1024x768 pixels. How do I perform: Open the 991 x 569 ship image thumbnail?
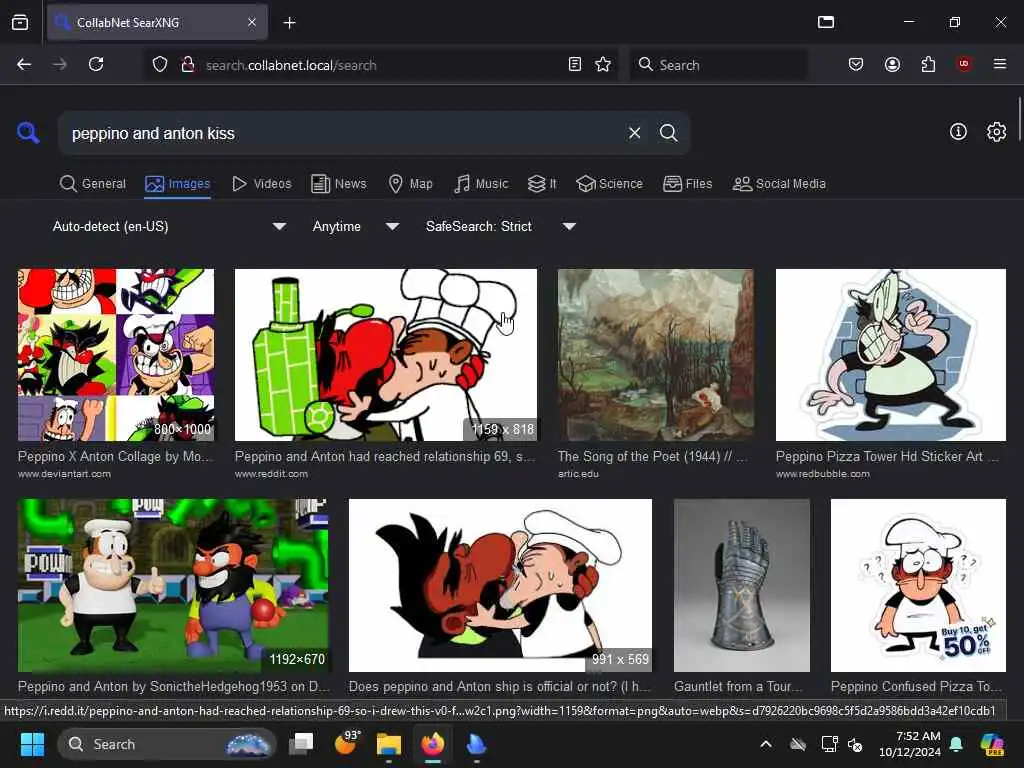[x=500, y=585]
